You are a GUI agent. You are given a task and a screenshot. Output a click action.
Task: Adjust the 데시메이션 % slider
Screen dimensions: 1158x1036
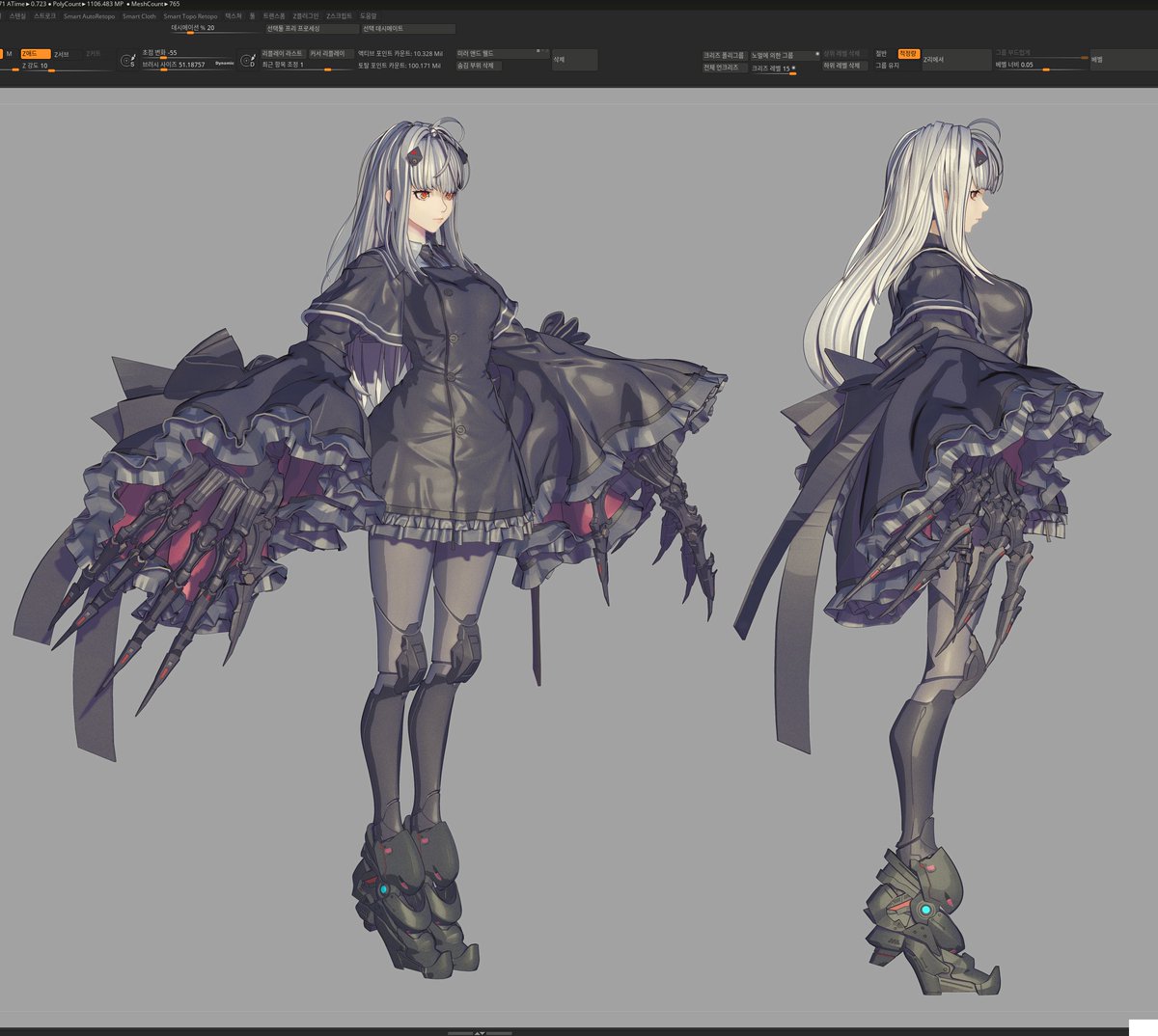pyautogui.click(x=216, y=30)
